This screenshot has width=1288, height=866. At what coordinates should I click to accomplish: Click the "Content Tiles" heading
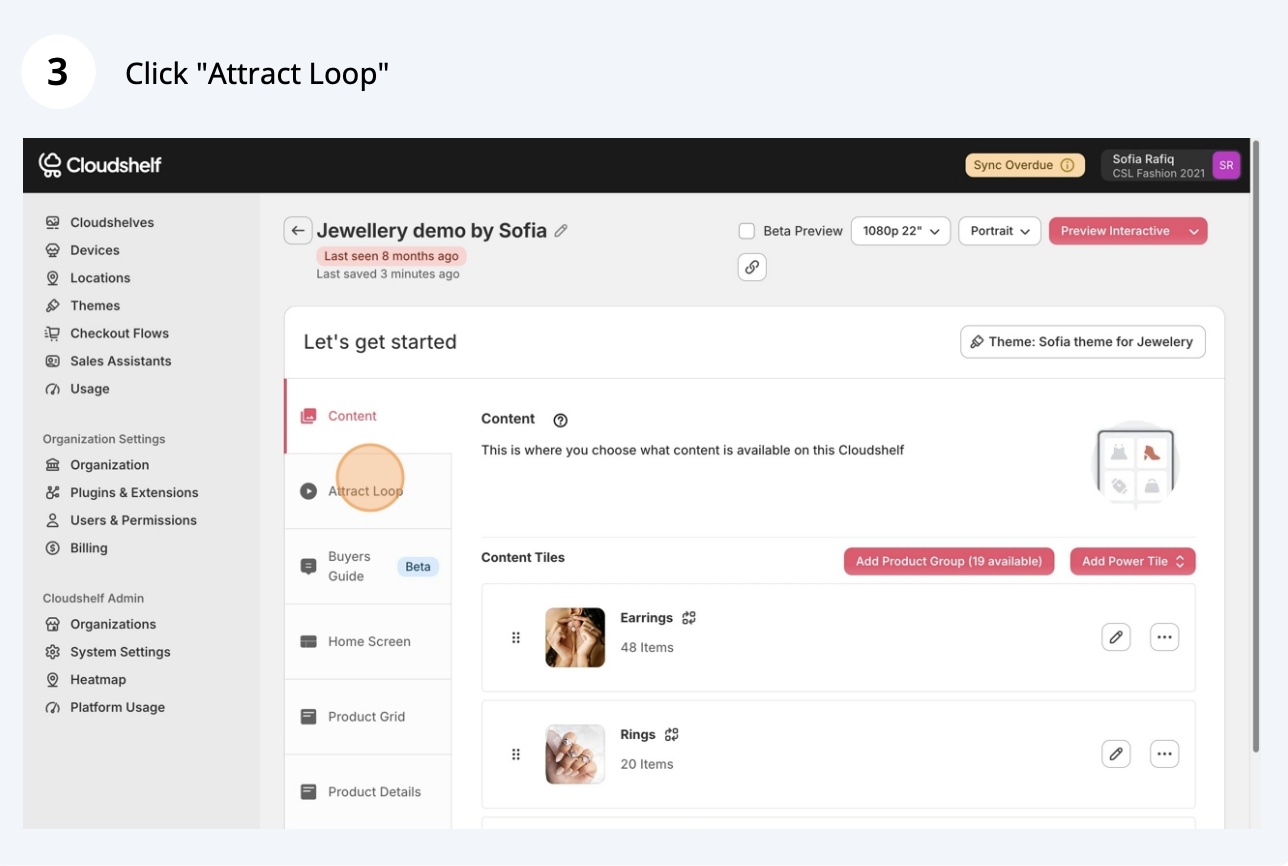[523, 557]
